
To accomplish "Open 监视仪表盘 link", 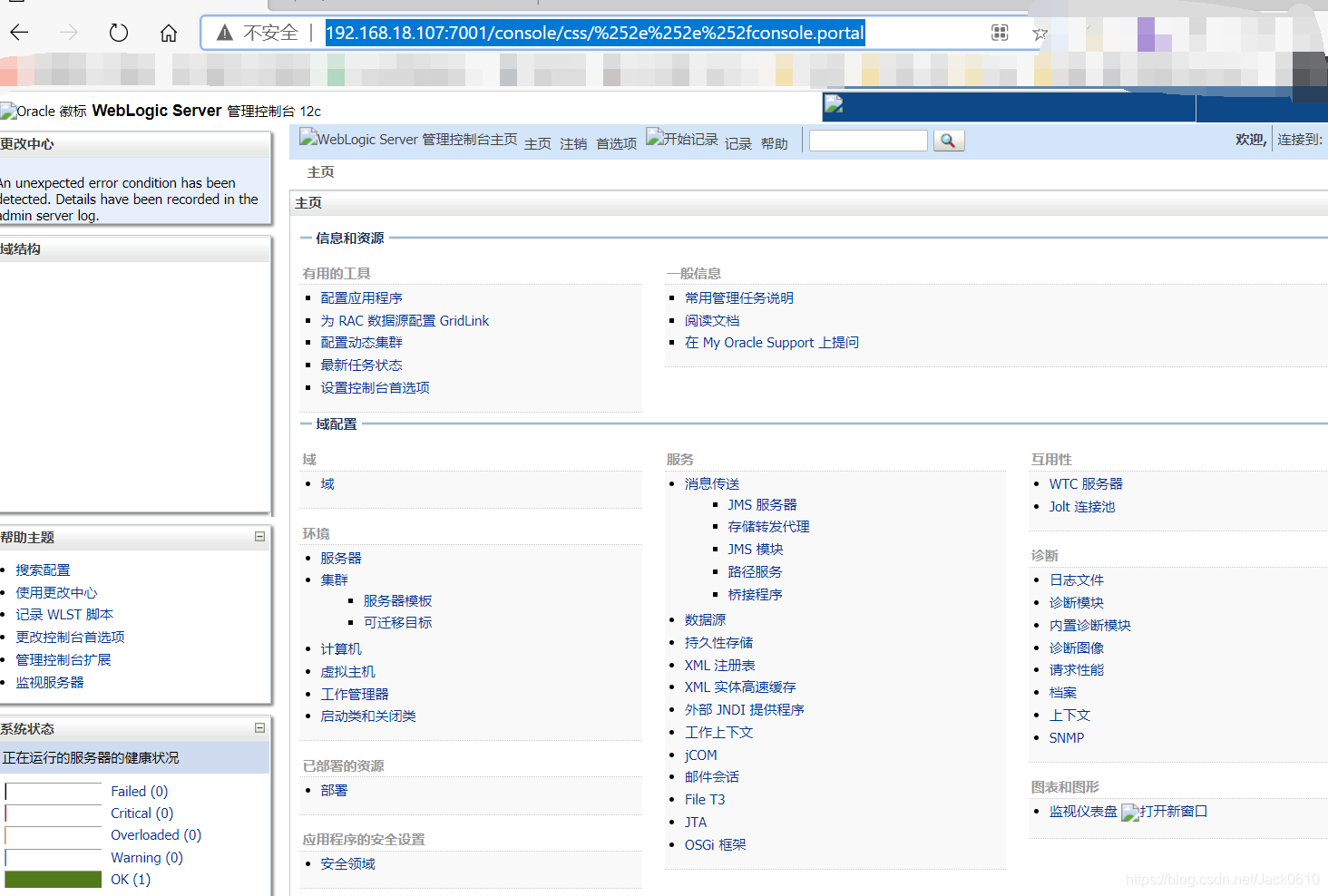I will pos(1083,811).
